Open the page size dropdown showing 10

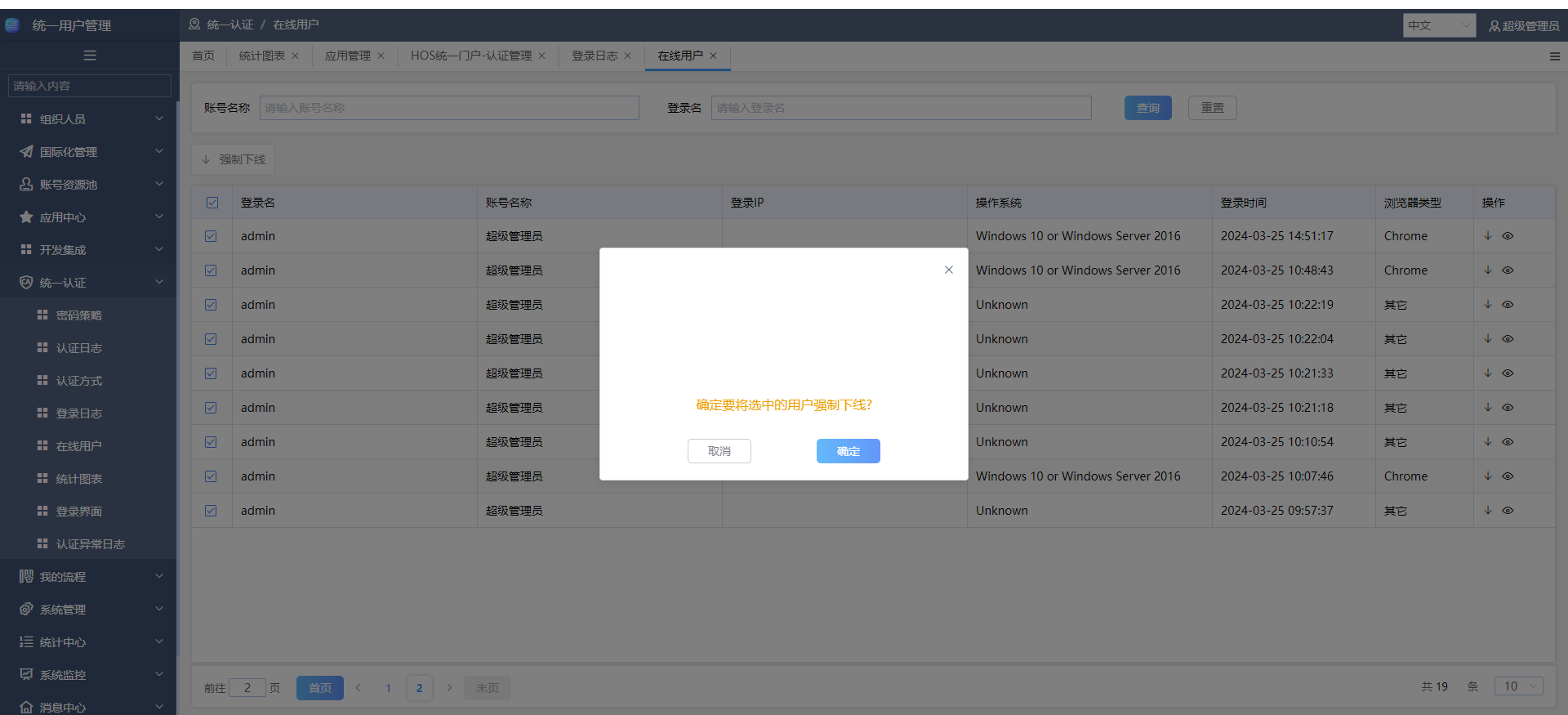click(1518, 686)
